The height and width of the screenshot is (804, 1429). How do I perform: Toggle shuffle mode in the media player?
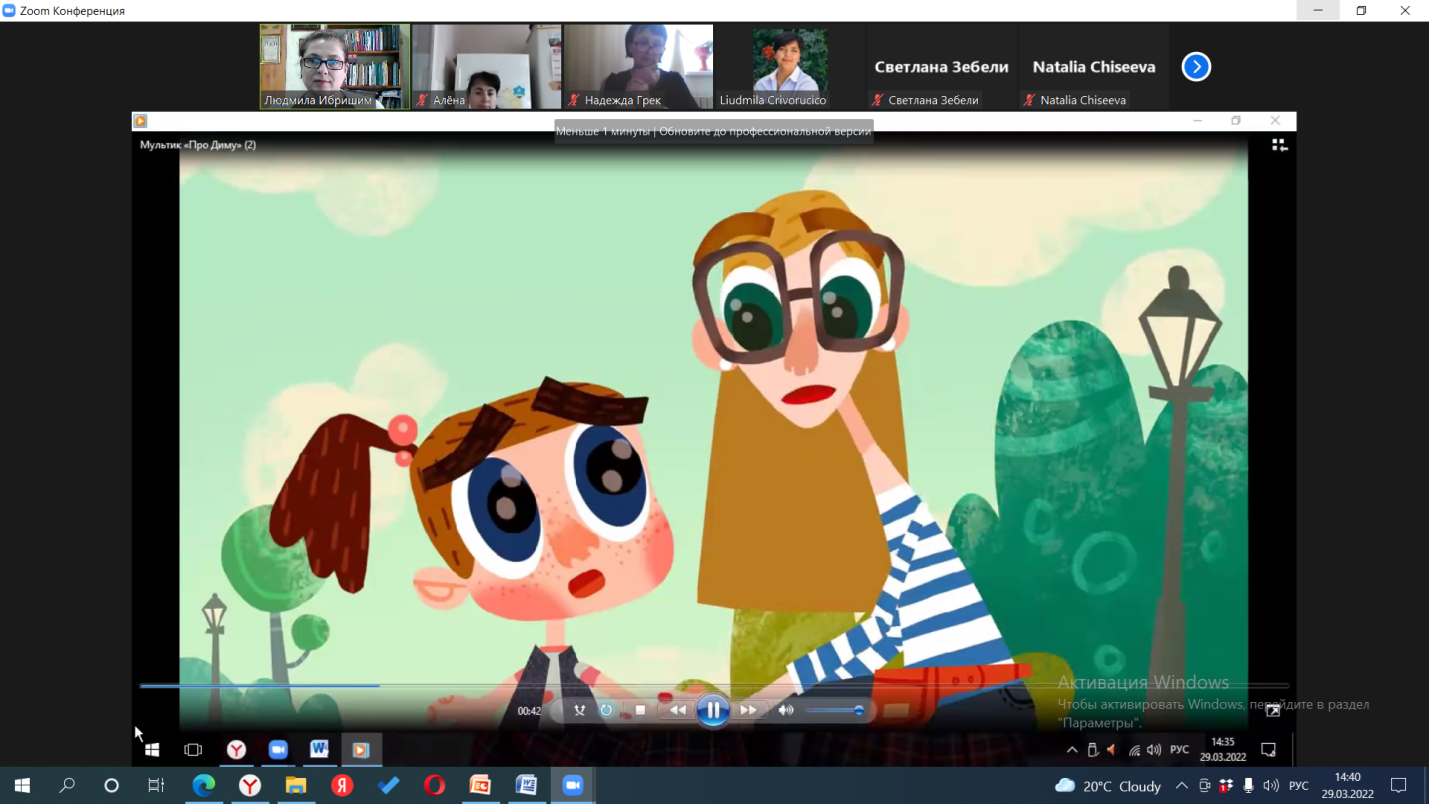click(x=579, y=710)
